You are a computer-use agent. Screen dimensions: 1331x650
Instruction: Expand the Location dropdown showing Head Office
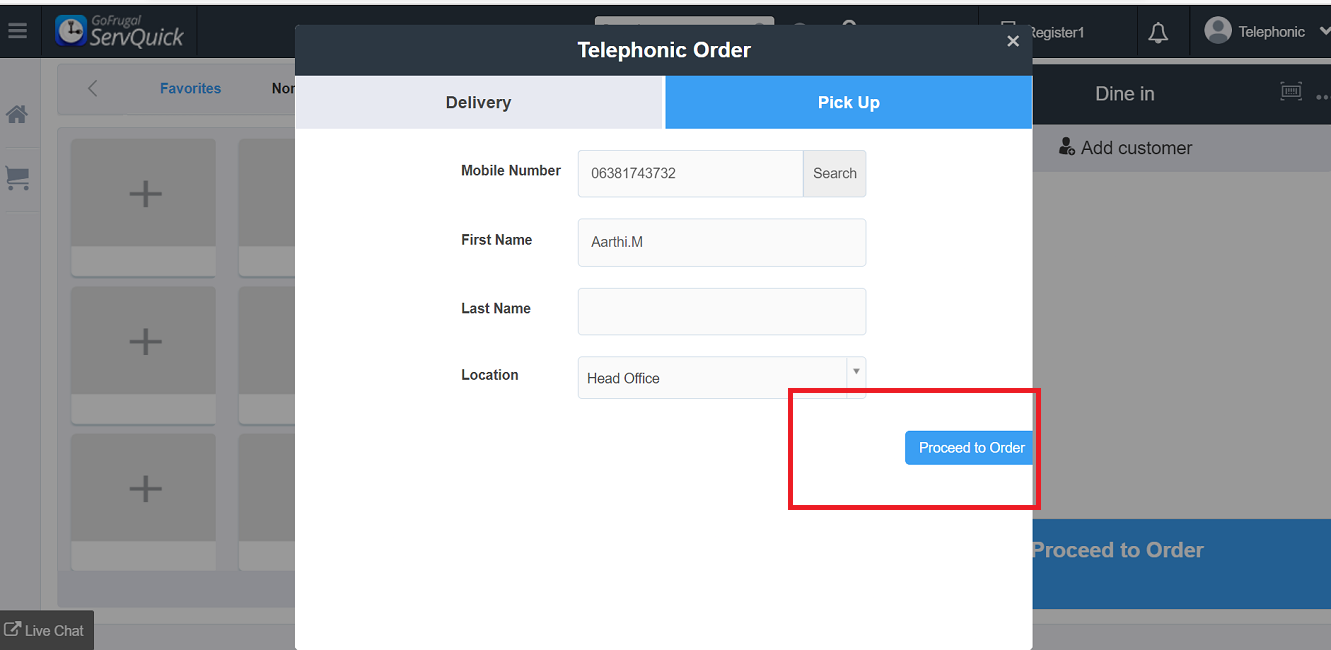coord(855,372)
